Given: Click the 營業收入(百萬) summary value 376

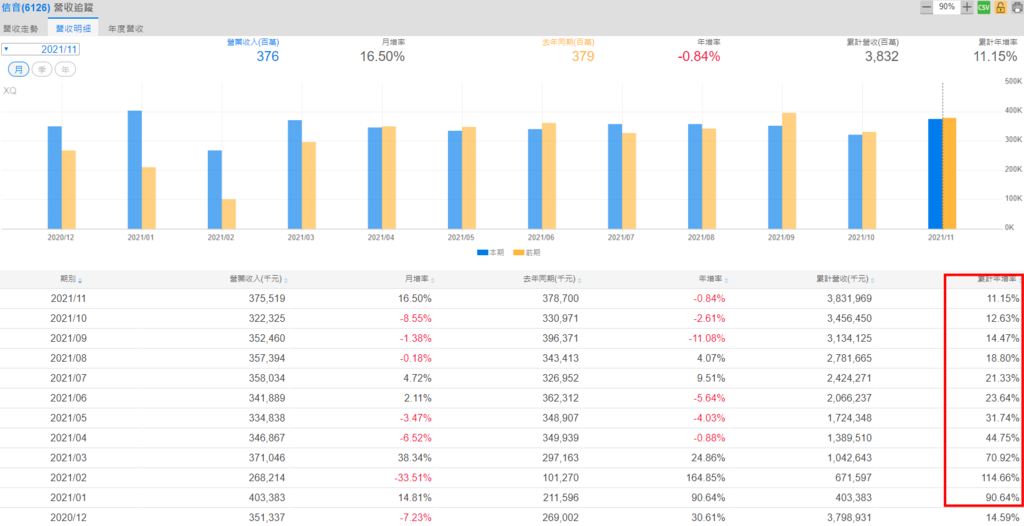Looking at the screenshot, I should 268,56.
